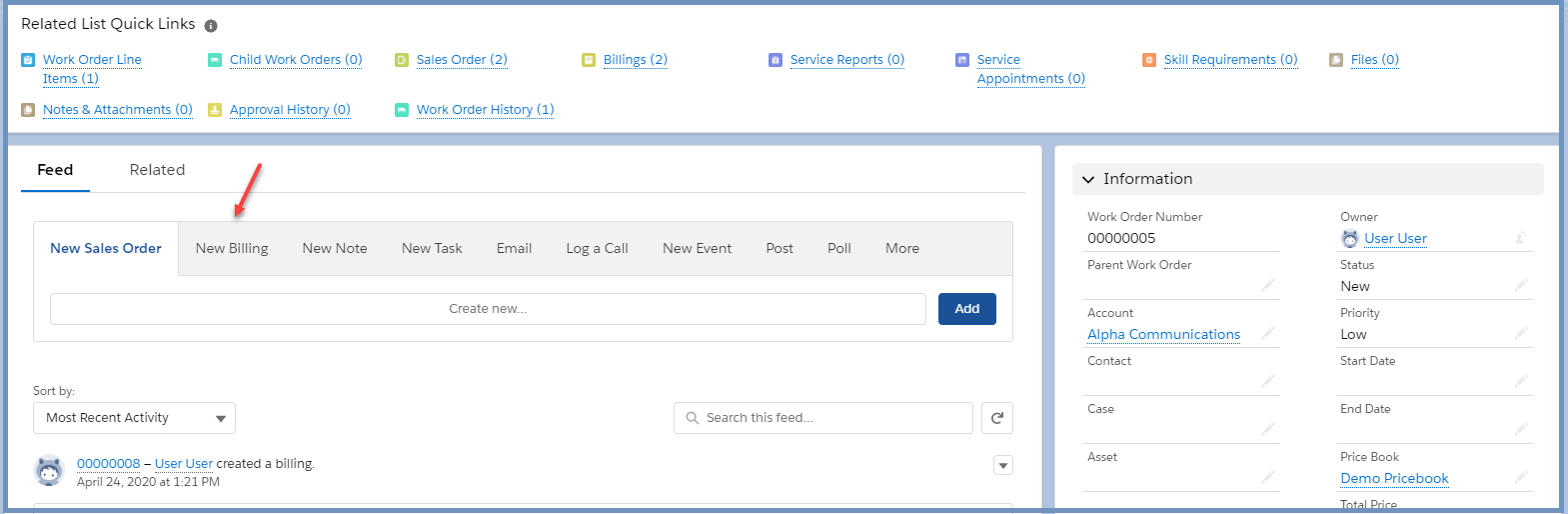1568x514 pixels.
Task: Click the Work Order Line Items icon
Action: (28, 60)
